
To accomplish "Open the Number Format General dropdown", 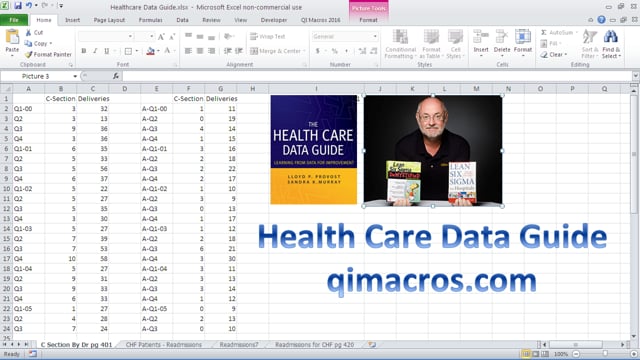I will (375, 37).
